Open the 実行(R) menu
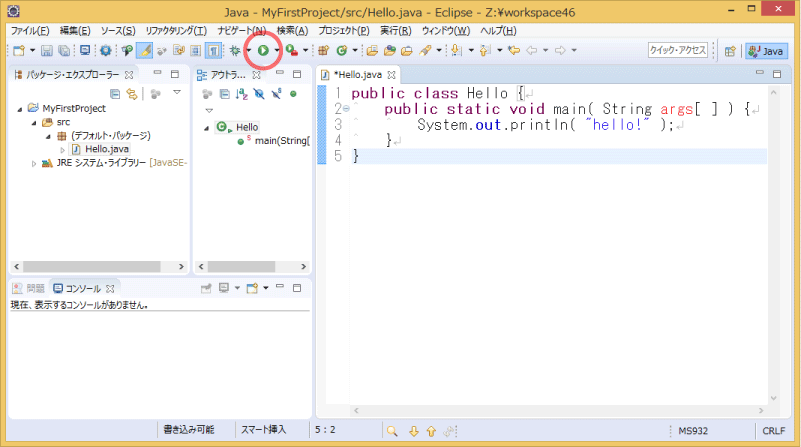This screenshot has height=447, width=801. (395, 31)
